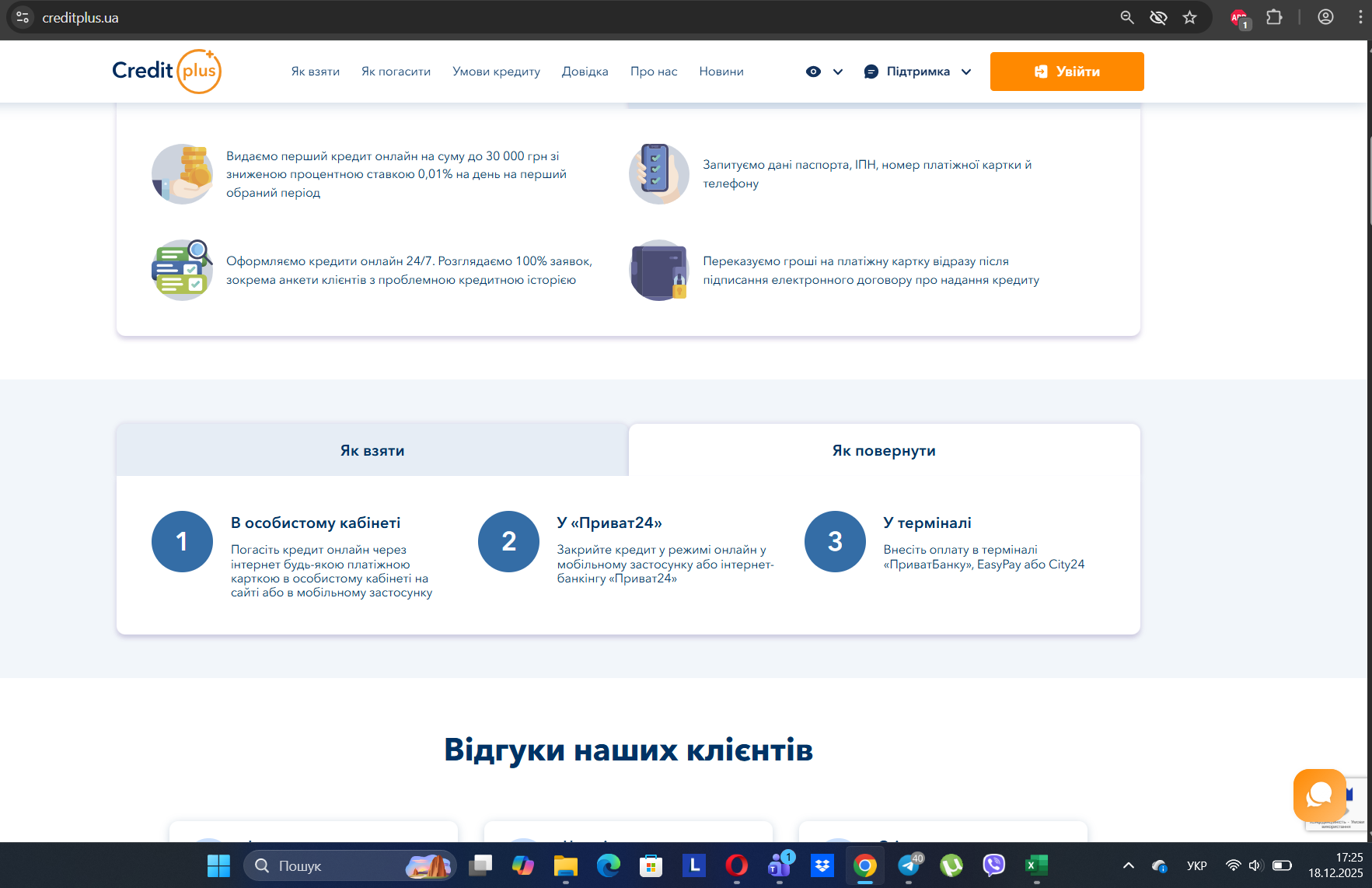
Task: Open Chrome's three-dot menu
Action: [x=1360, y=17]
